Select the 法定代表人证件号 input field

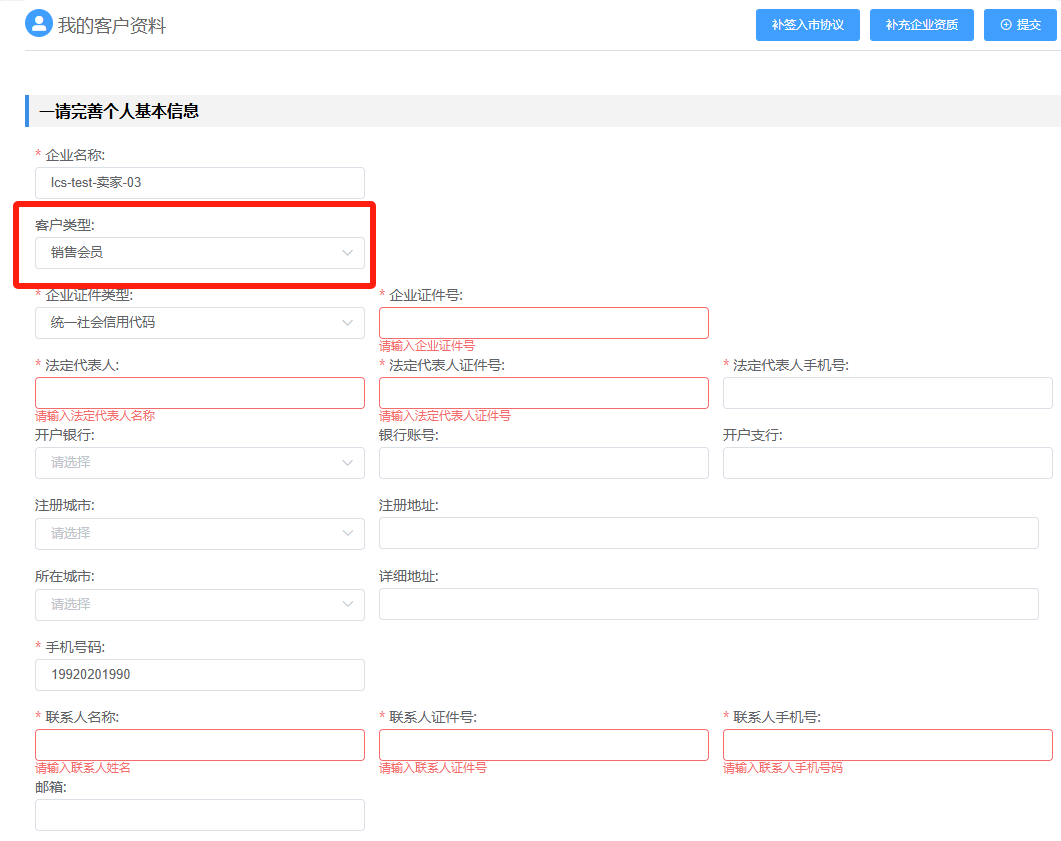point(543,393)
